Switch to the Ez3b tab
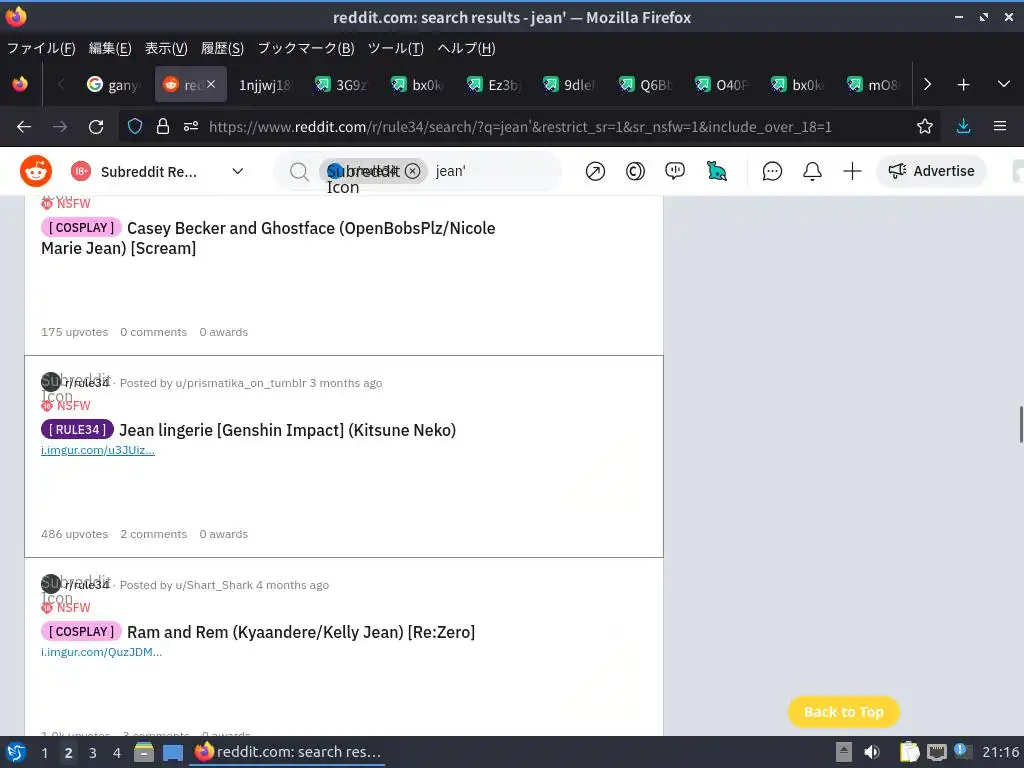Viewport: 1024px width, 768px height. click(x=493, y=84)
